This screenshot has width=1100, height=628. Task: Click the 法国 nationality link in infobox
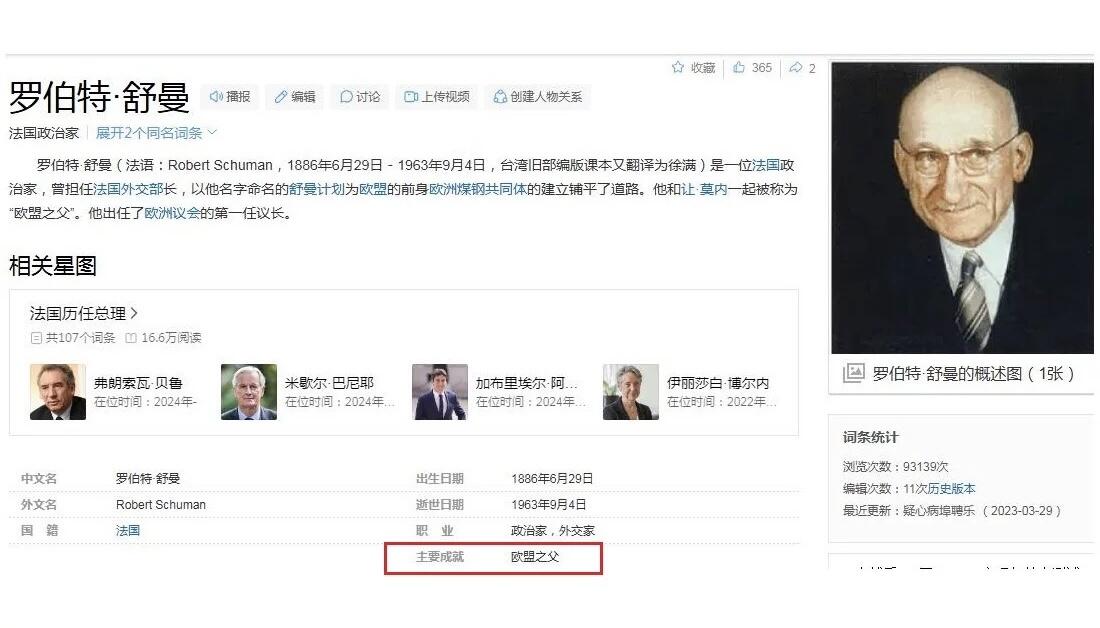[128, 530]
